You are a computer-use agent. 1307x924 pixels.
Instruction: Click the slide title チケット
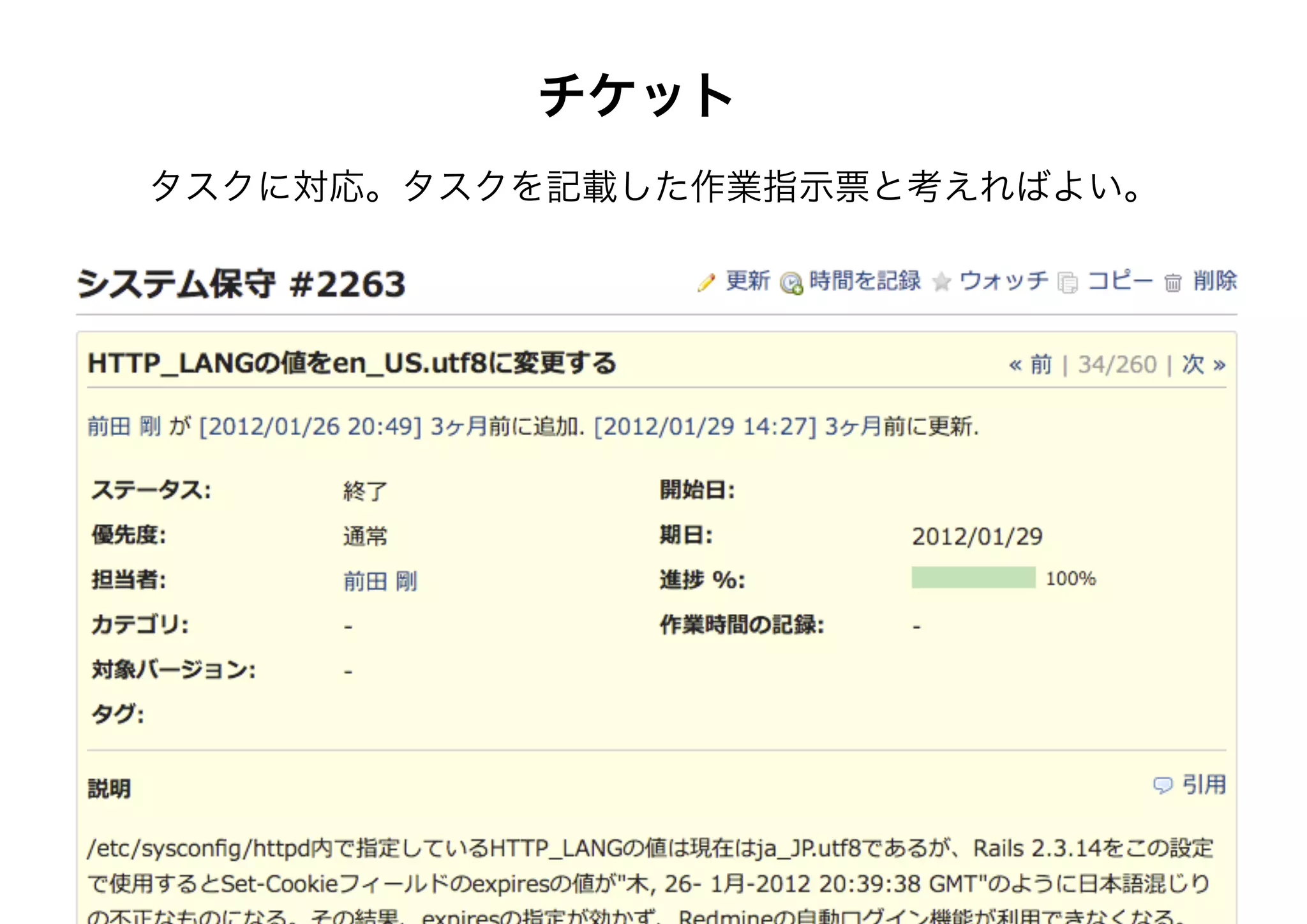pos(636,95)
